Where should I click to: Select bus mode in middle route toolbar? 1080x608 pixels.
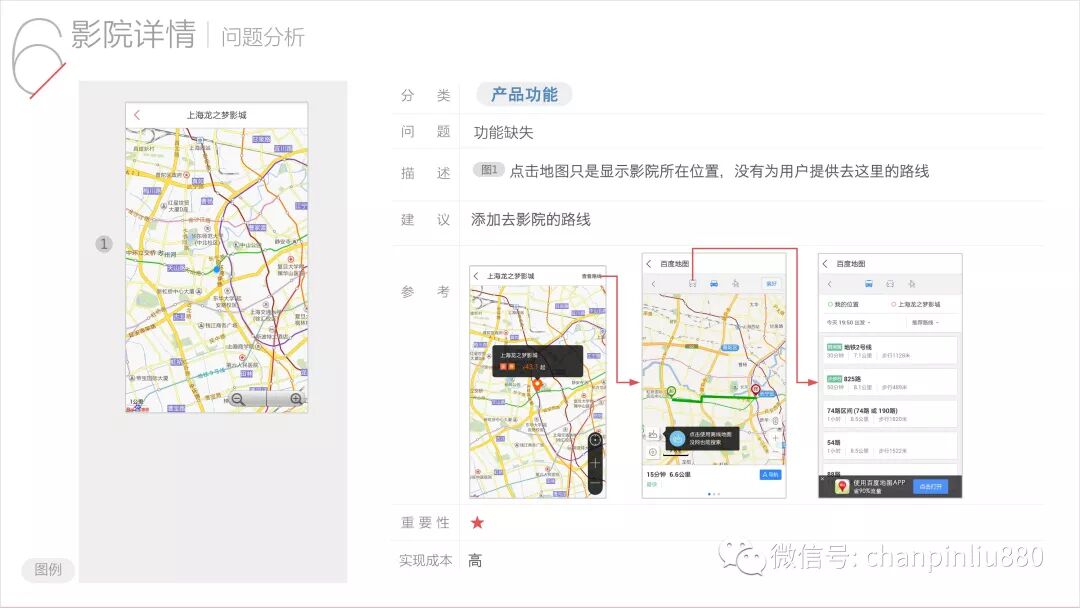(693, 284)
